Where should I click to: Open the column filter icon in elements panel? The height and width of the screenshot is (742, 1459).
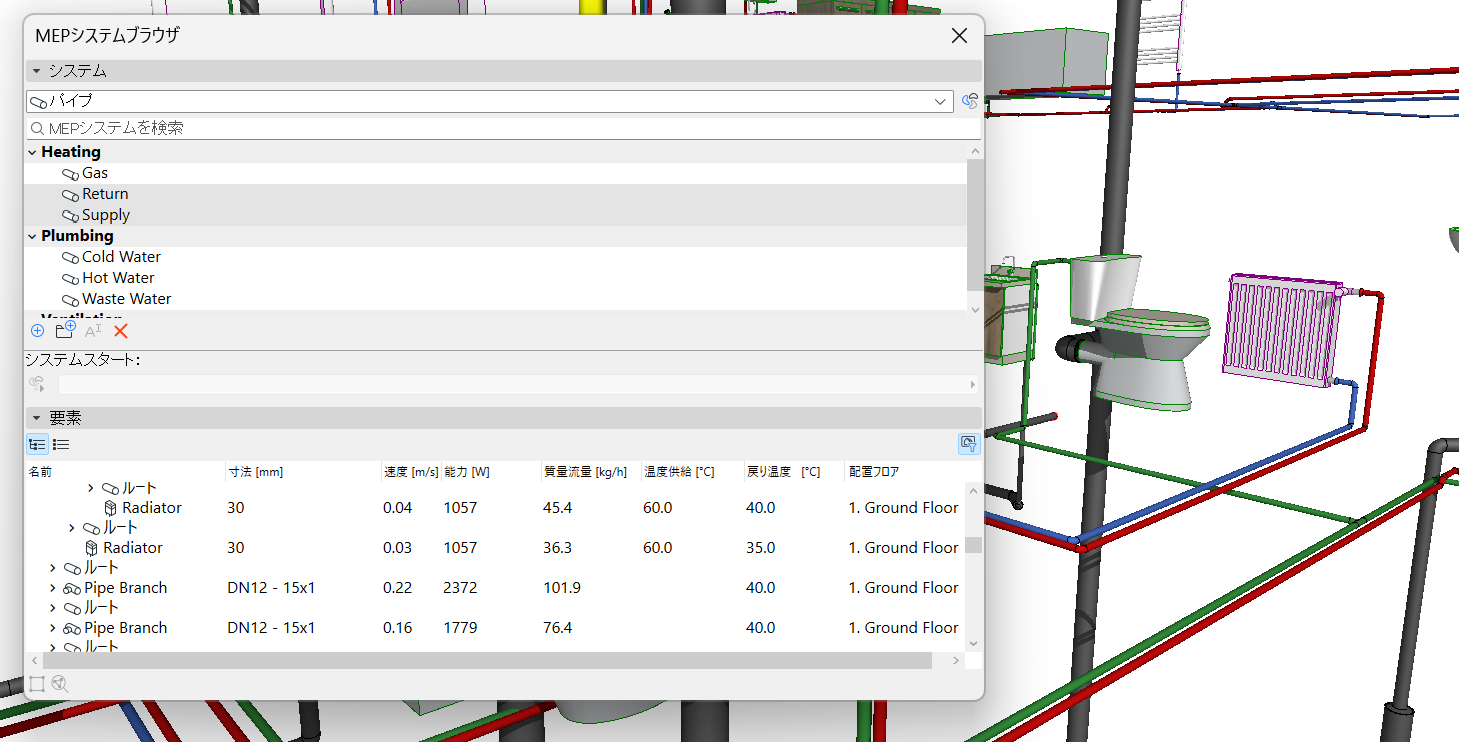pyautogui.click(x=967, y=444)
